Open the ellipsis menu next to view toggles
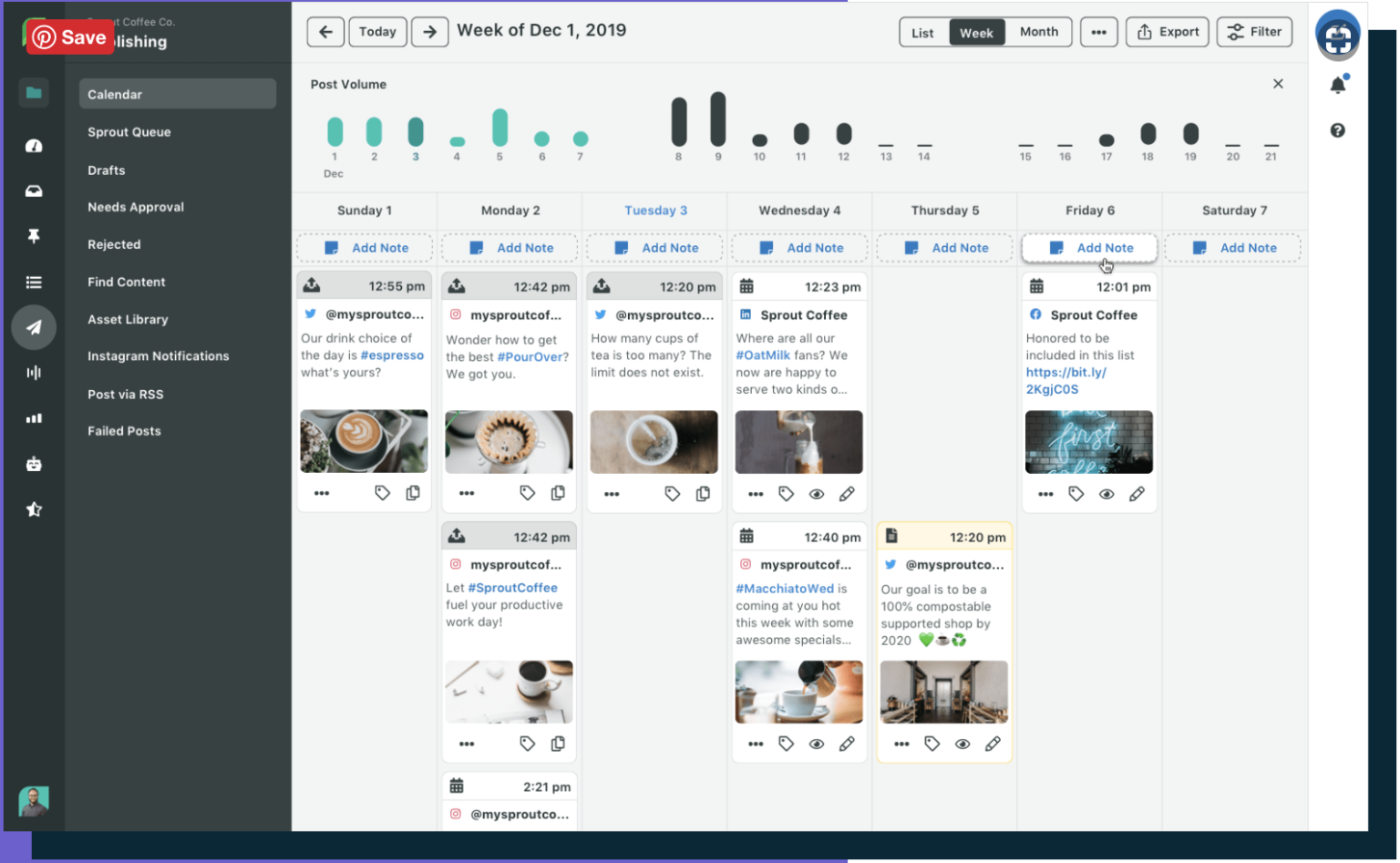Image resolution: width=1400 pixels, height=863 pixels. tap(1098, 32)
